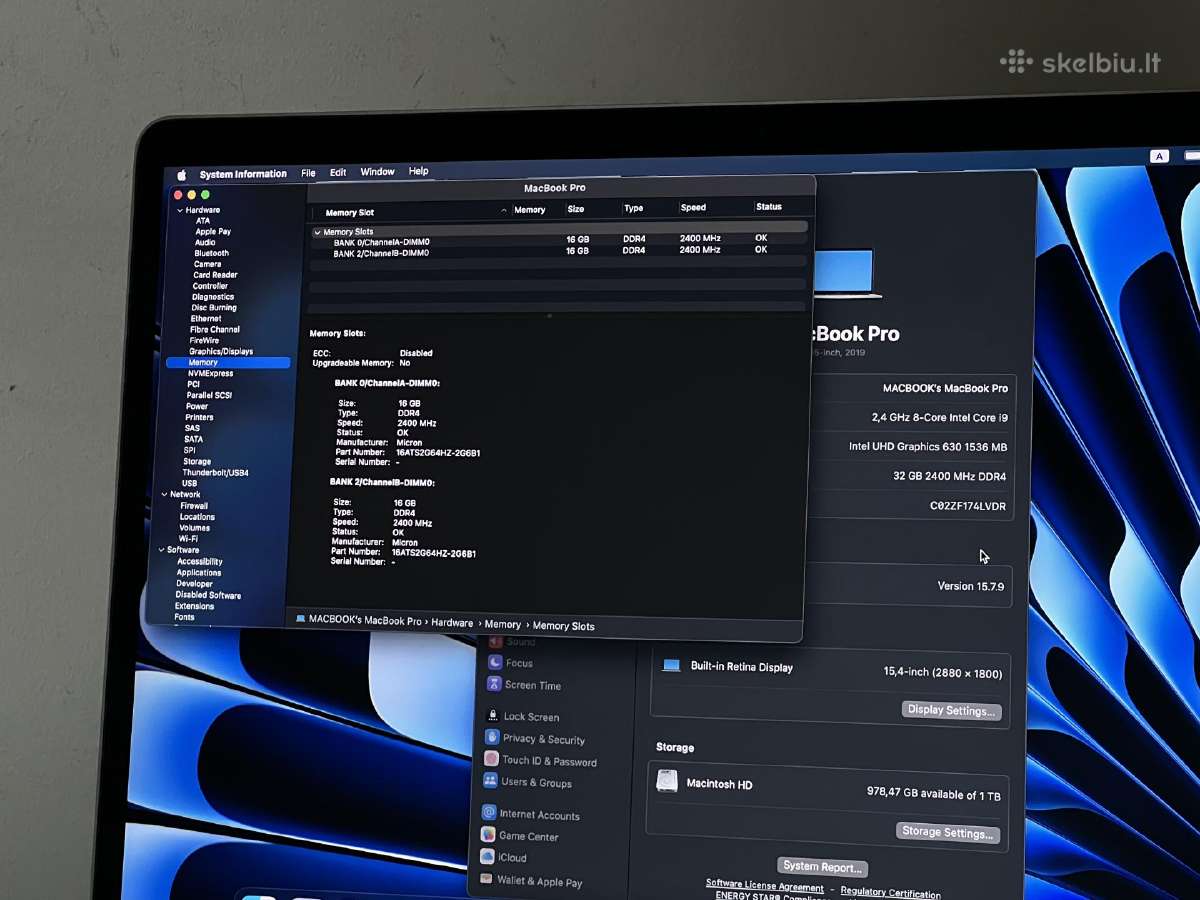Select USB in the sidebar
The height and width of the screenshot is (900, 1200).
click(x=189, y=483)
